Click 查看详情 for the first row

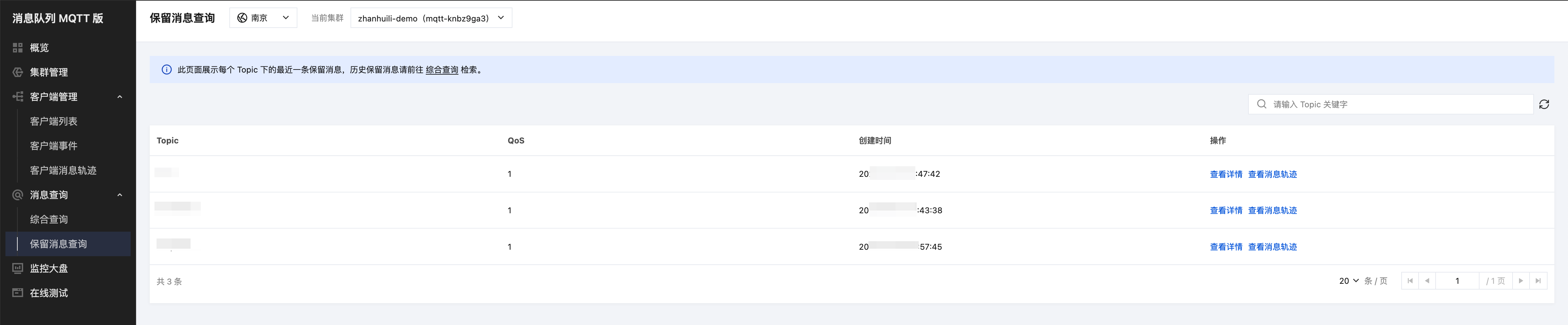pos(1226,174)
